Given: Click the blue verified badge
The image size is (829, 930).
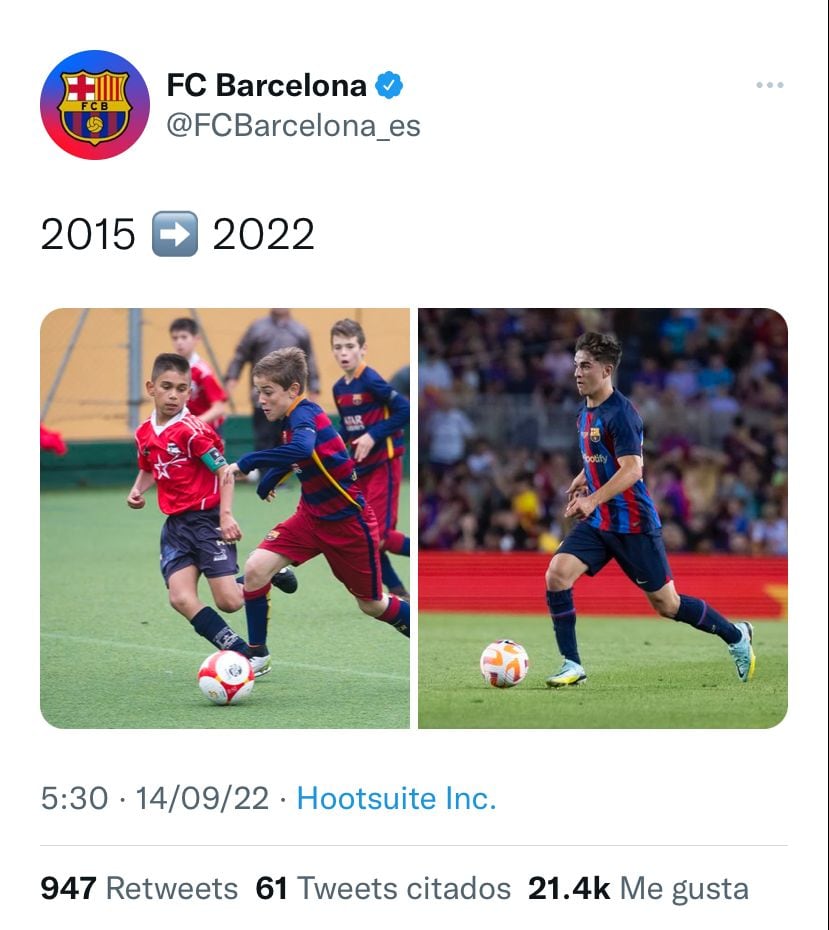Looking at the screenshot, I should (x=389, y=86).
